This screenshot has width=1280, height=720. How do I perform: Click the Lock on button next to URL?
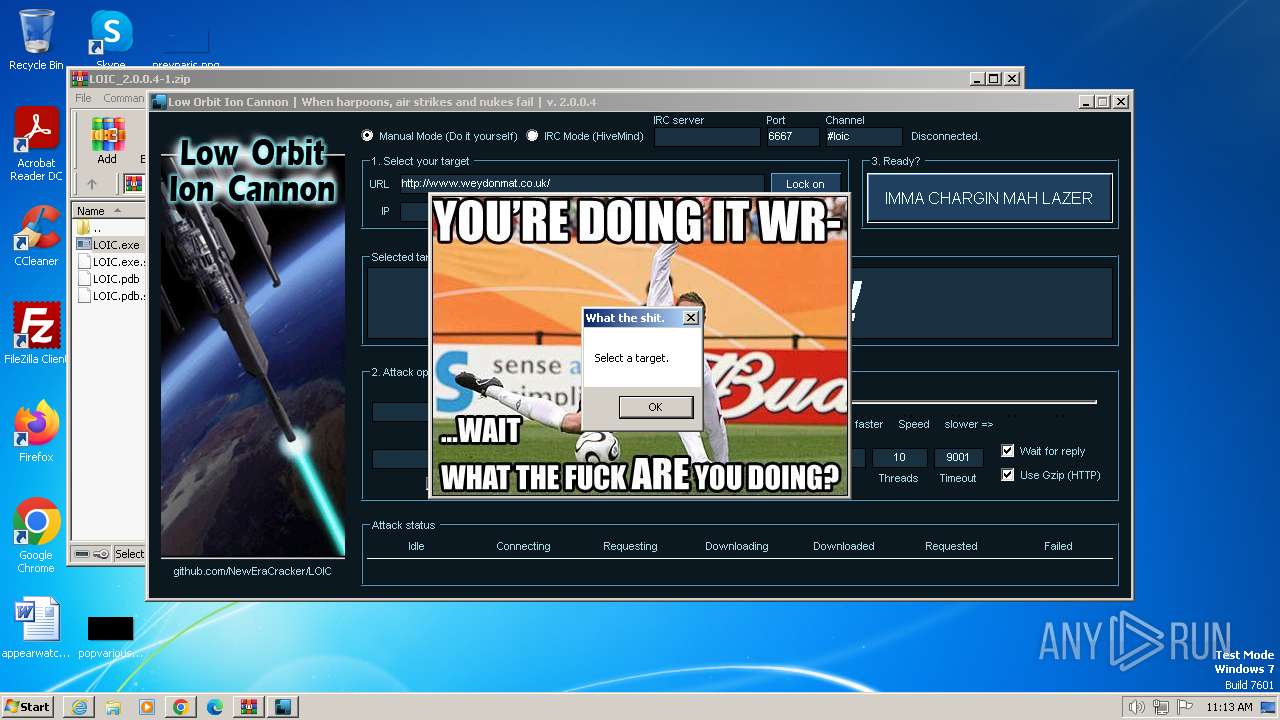[x=805, y=184]
